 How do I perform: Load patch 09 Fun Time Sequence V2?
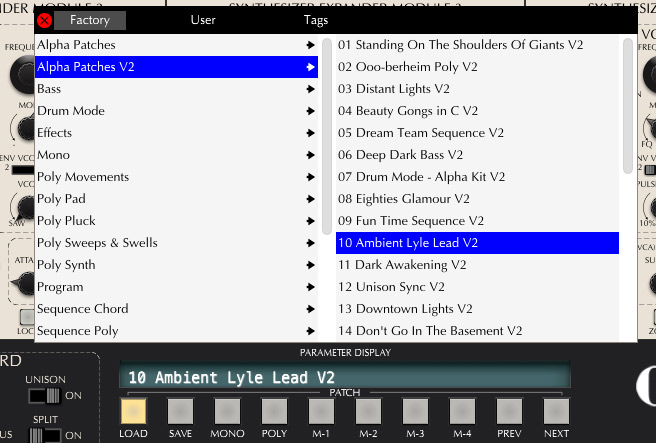(477, 221)
